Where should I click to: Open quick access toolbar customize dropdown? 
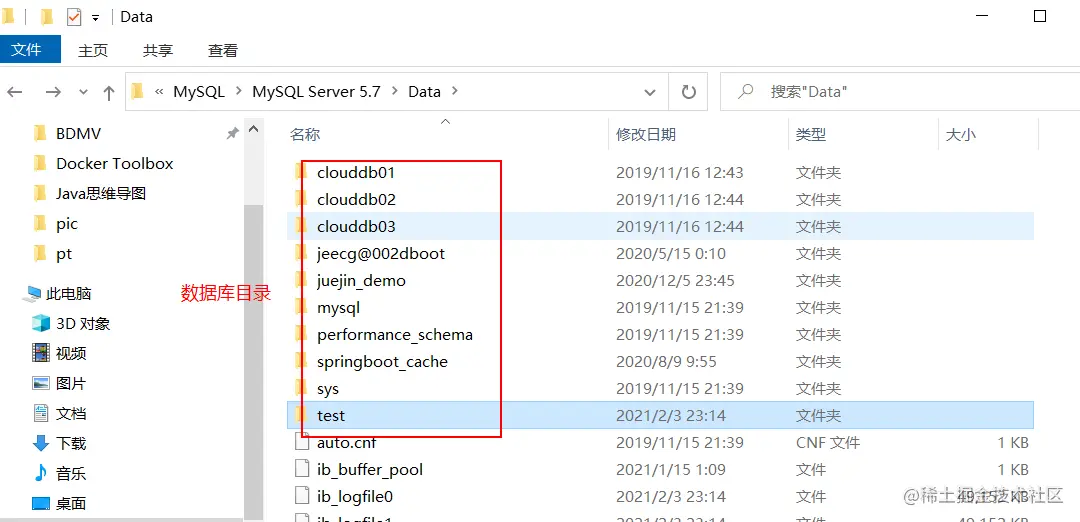tap(95, 18)
